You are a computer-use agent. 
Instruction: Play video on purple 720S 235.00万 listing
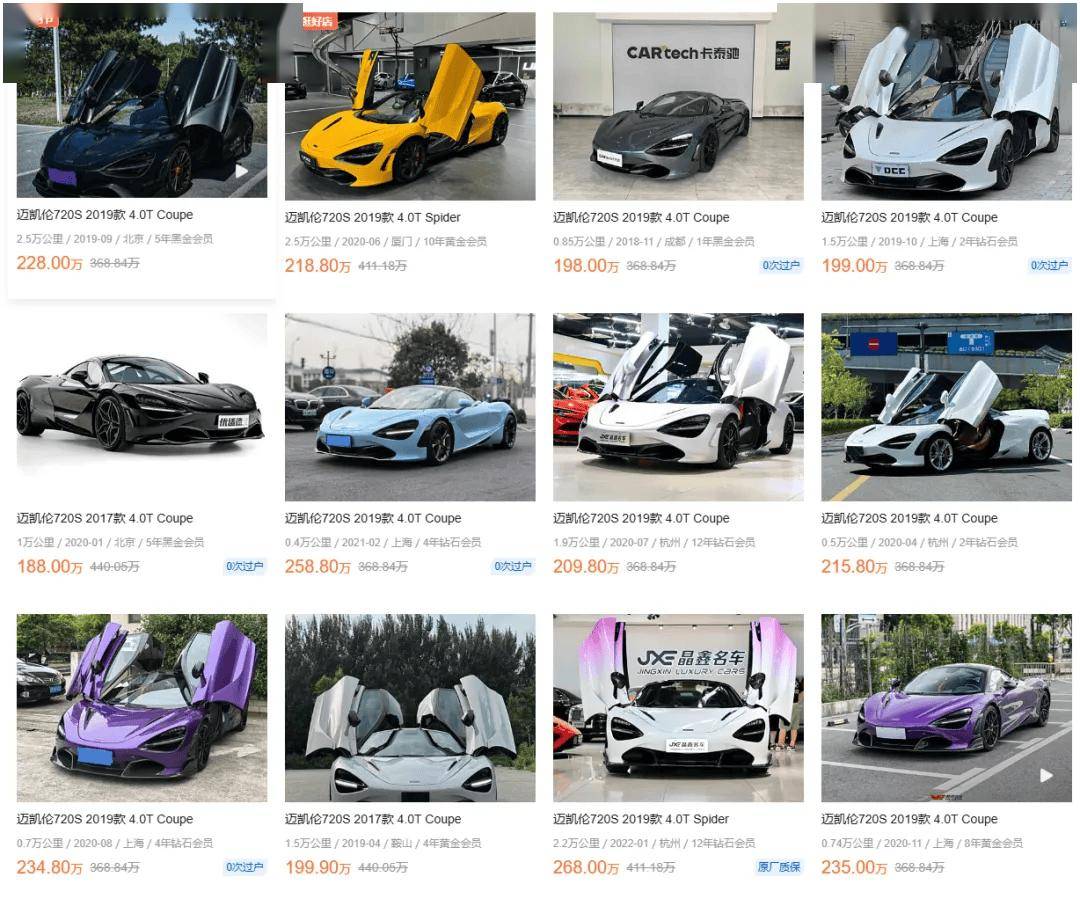(x=1046, y=776)
